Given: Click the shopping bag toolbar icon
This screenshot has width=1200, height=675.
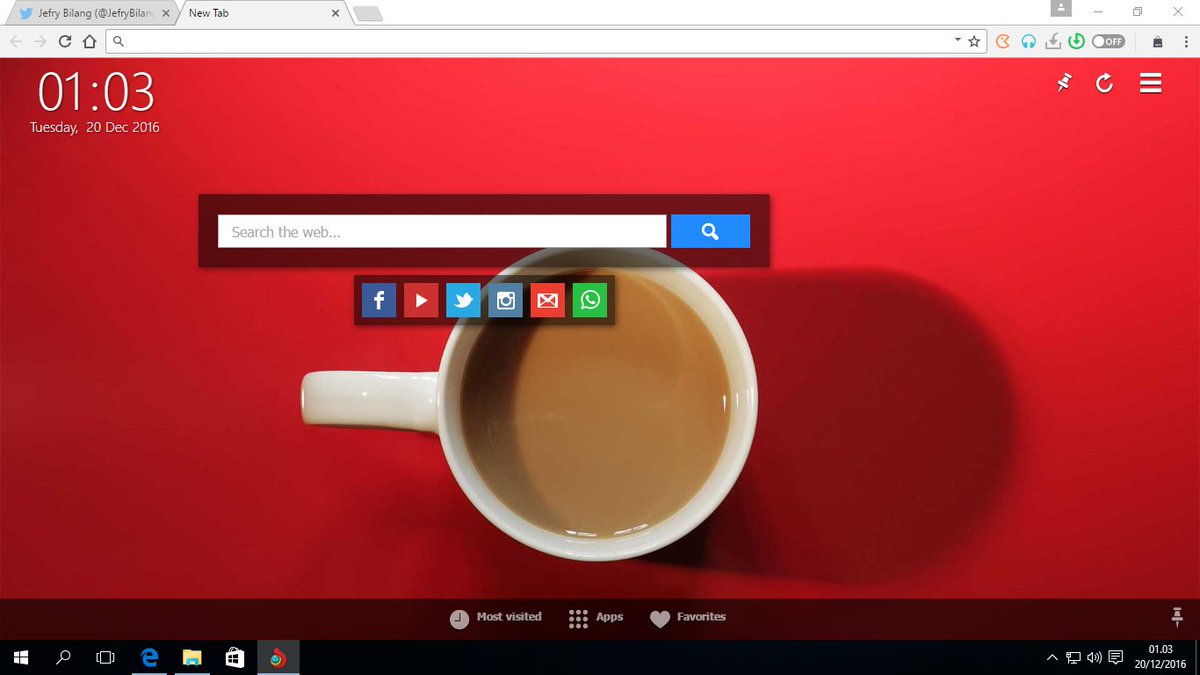Looking at the screenshot, I should point(1158,41).
